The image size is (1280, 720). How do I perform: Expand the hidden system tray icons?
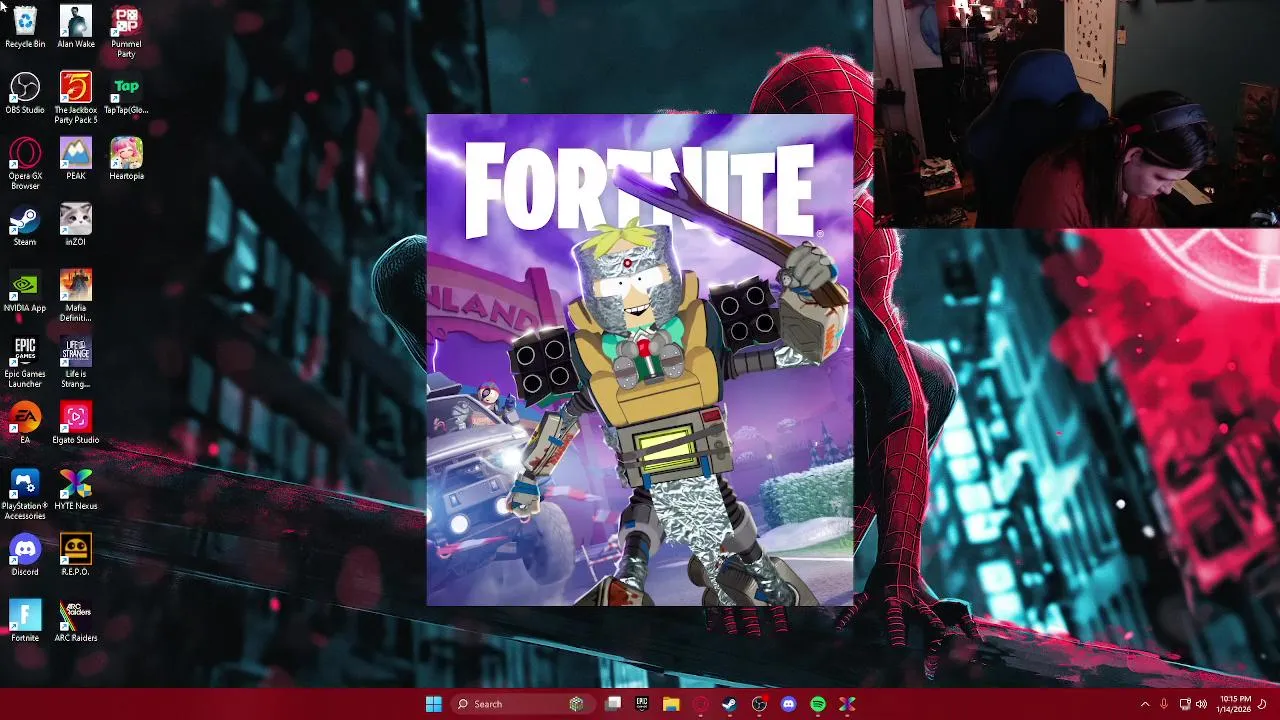(x=1145, y=704)
